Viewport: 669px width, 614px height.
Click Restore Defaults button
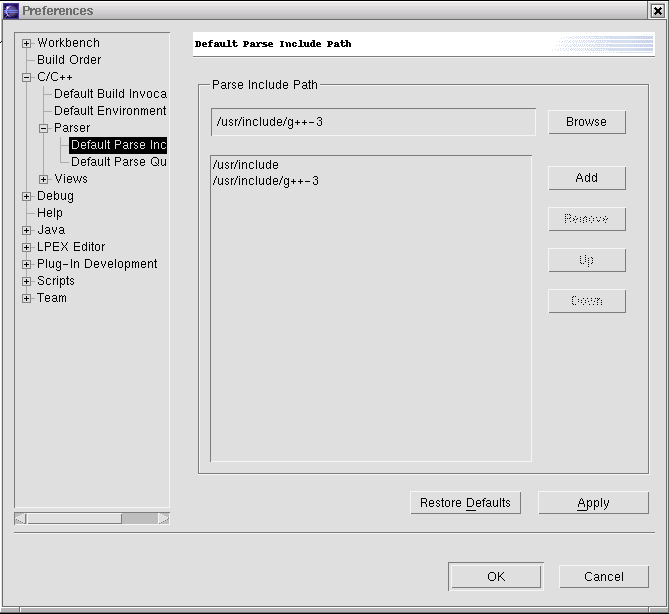tap(465, 503)
